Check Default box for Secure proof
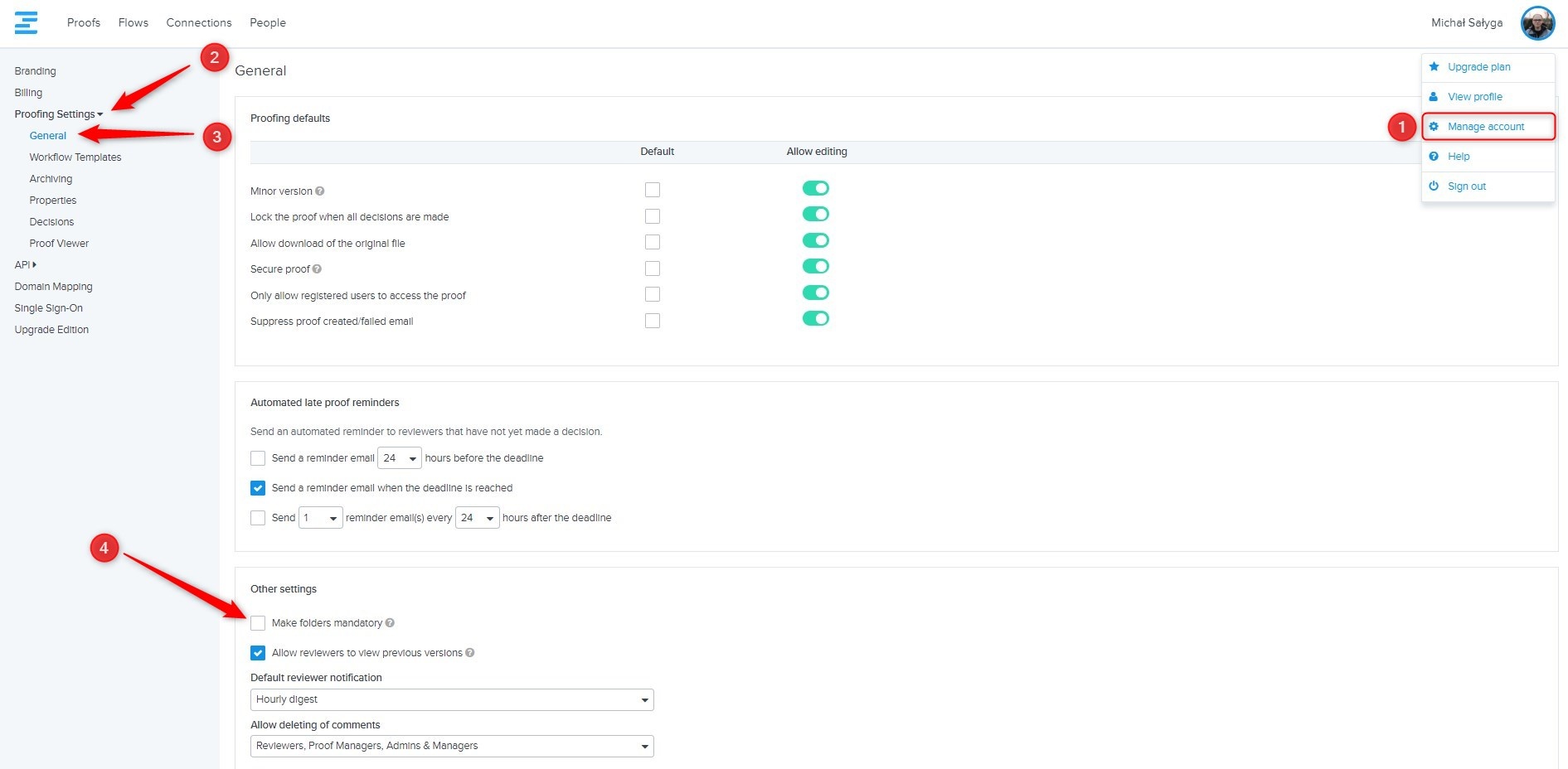 click(653, 268)
